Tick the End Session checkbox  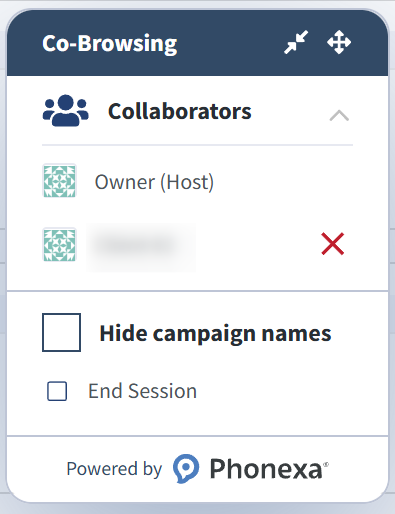point(57,391)
